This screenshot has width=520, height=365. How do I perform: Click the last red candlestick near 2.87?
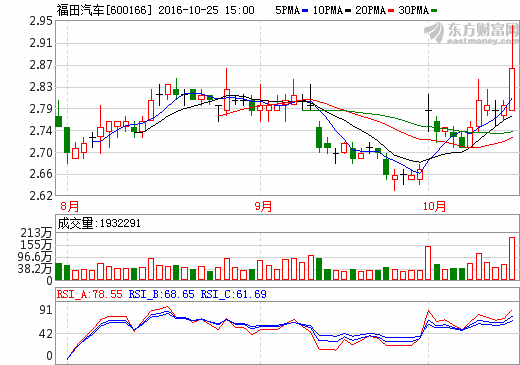tap(512, 89)
